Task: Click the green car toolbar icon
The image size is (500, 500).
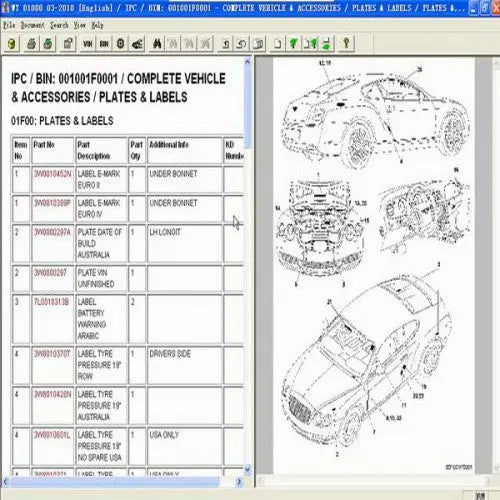Action: point(326,44)
